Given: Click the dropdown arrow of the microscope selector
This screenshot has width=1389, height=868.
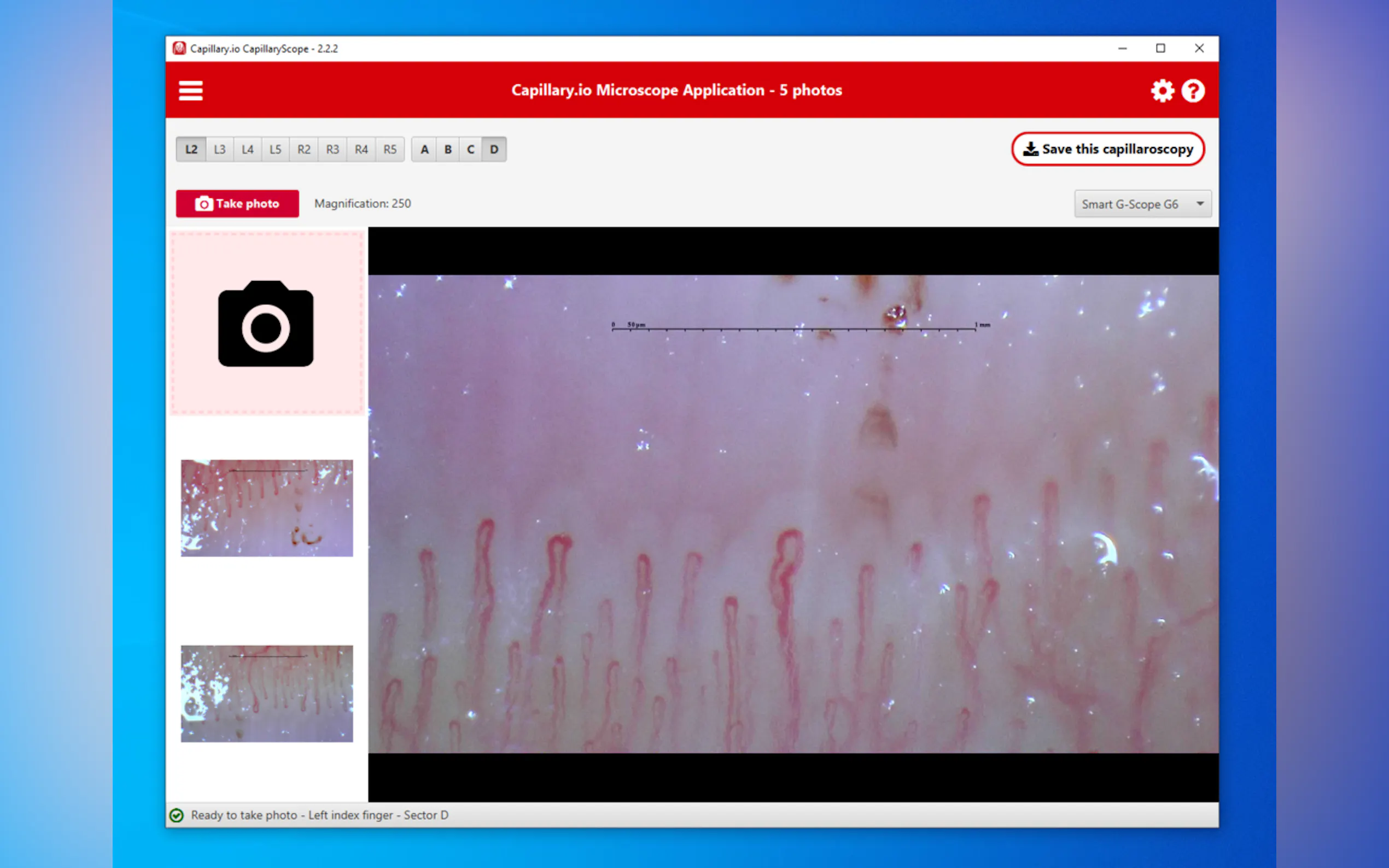Looking at the screenshot, I should point(1200,204).
